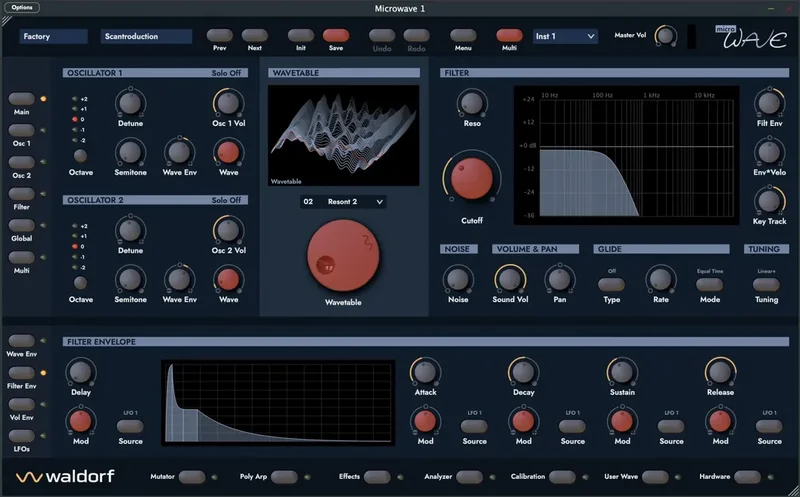Click the Key Track knob
This screenshot has width=800, height=497.
tap(769, 201)
